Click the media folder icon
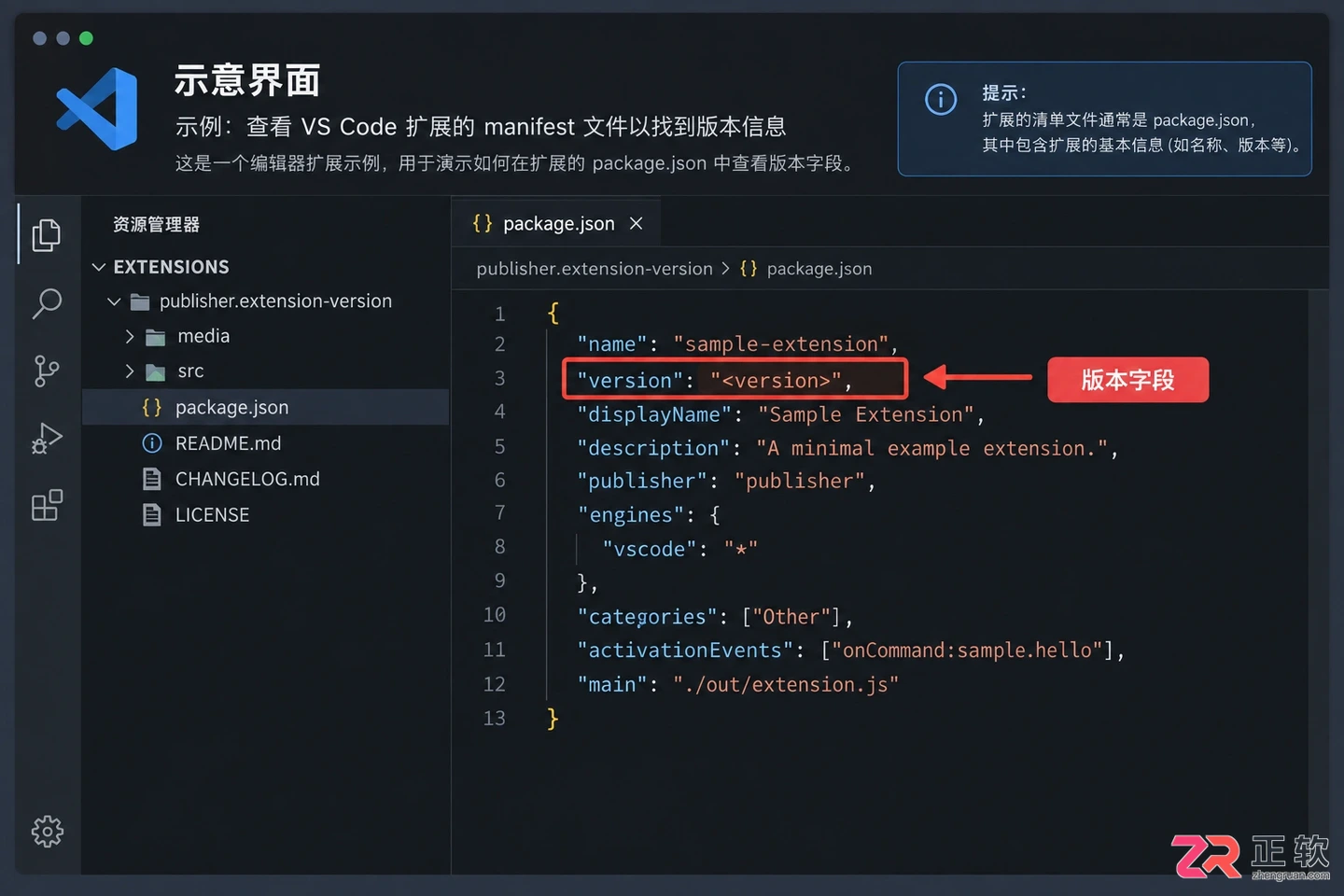Screen dimensions: 1344x896 click(x=156, y=337)
